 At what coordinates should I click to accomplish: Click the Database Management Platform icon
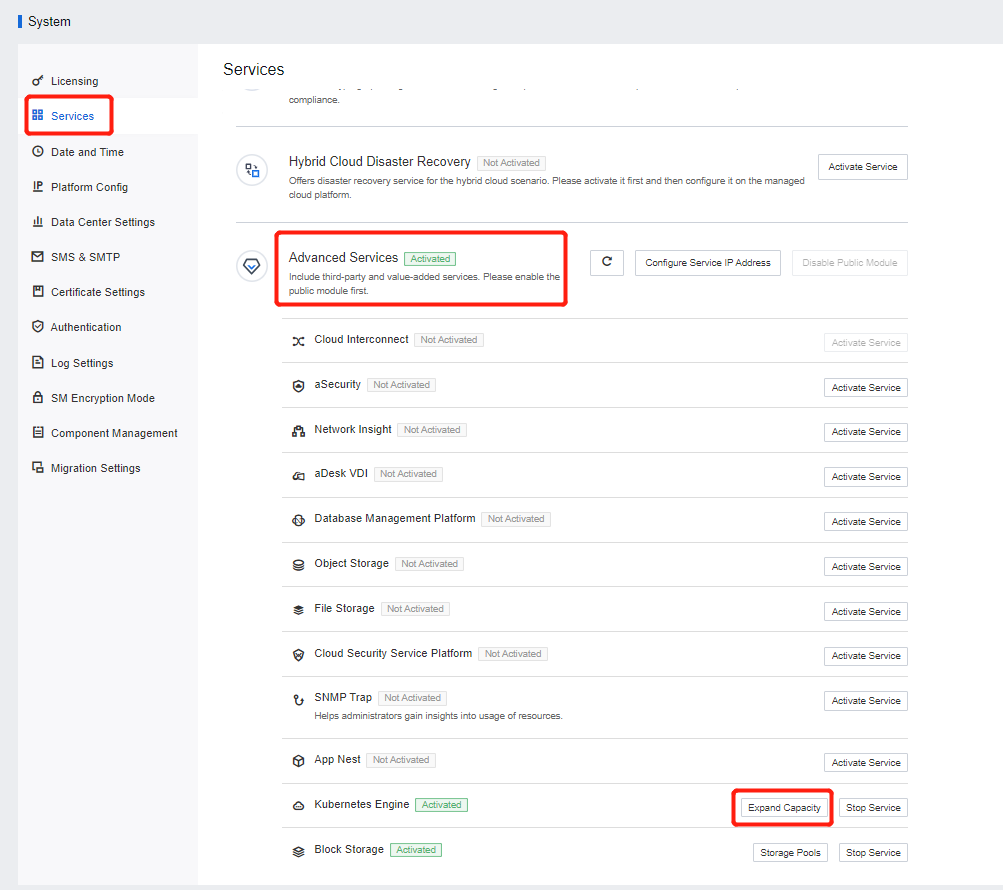(x=298, y=520)
